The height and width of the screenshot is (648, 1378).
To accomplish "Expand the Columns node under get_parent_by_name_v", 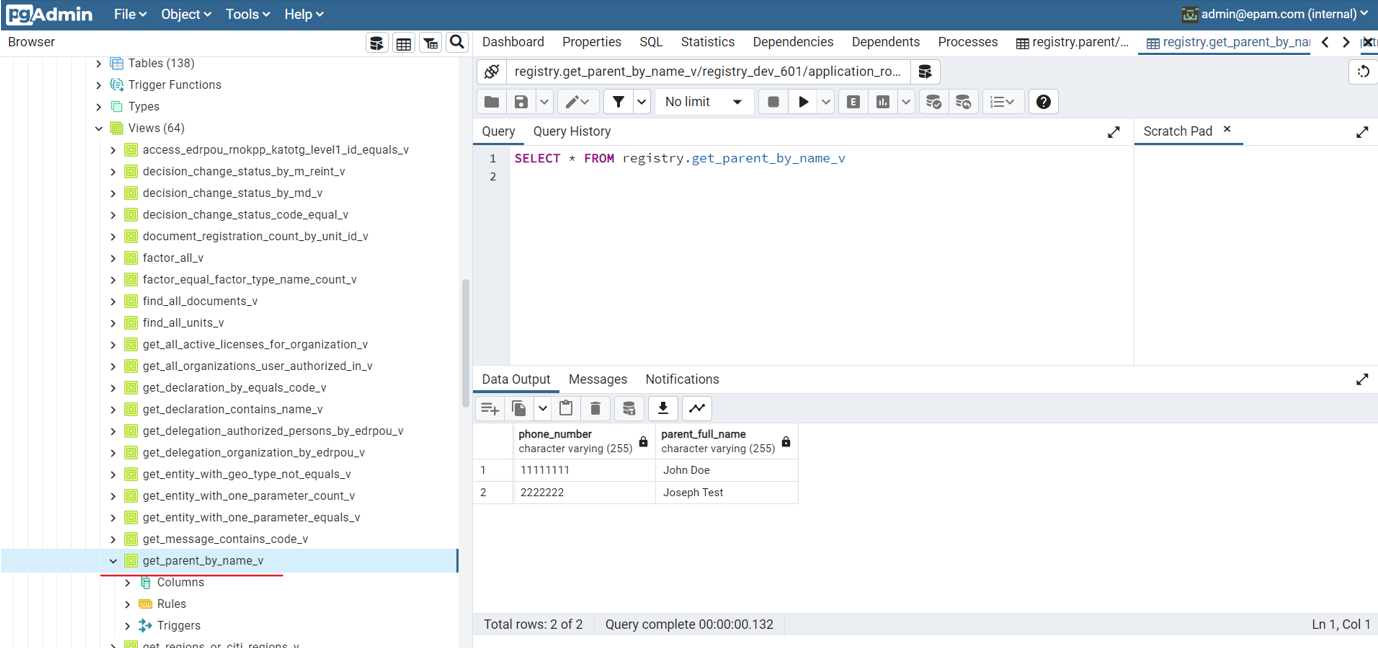I will 127,583.
